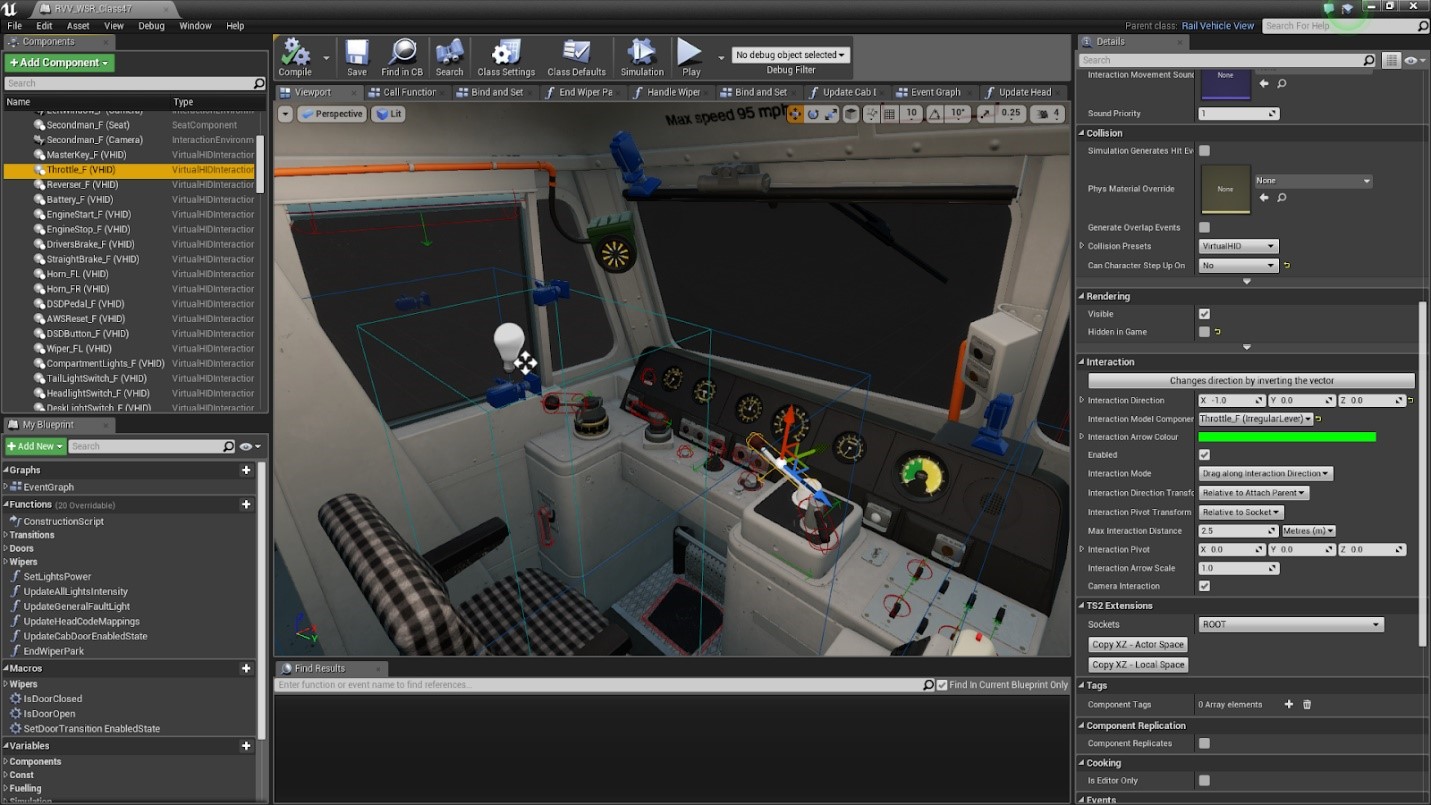
Task: Open the Window menu
Action: 195,26
